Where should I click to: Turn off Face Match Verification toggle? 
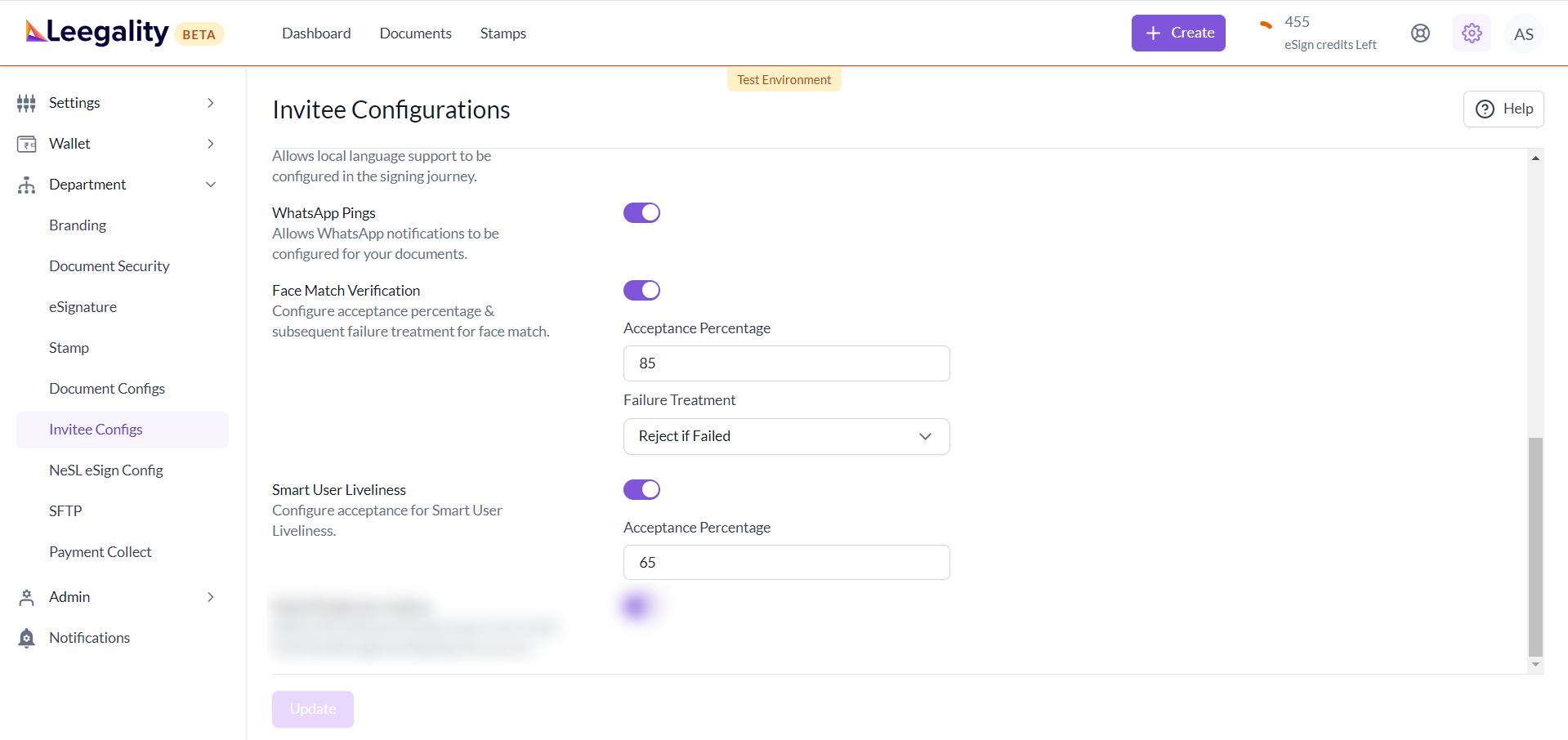click(x=641, y=291)
